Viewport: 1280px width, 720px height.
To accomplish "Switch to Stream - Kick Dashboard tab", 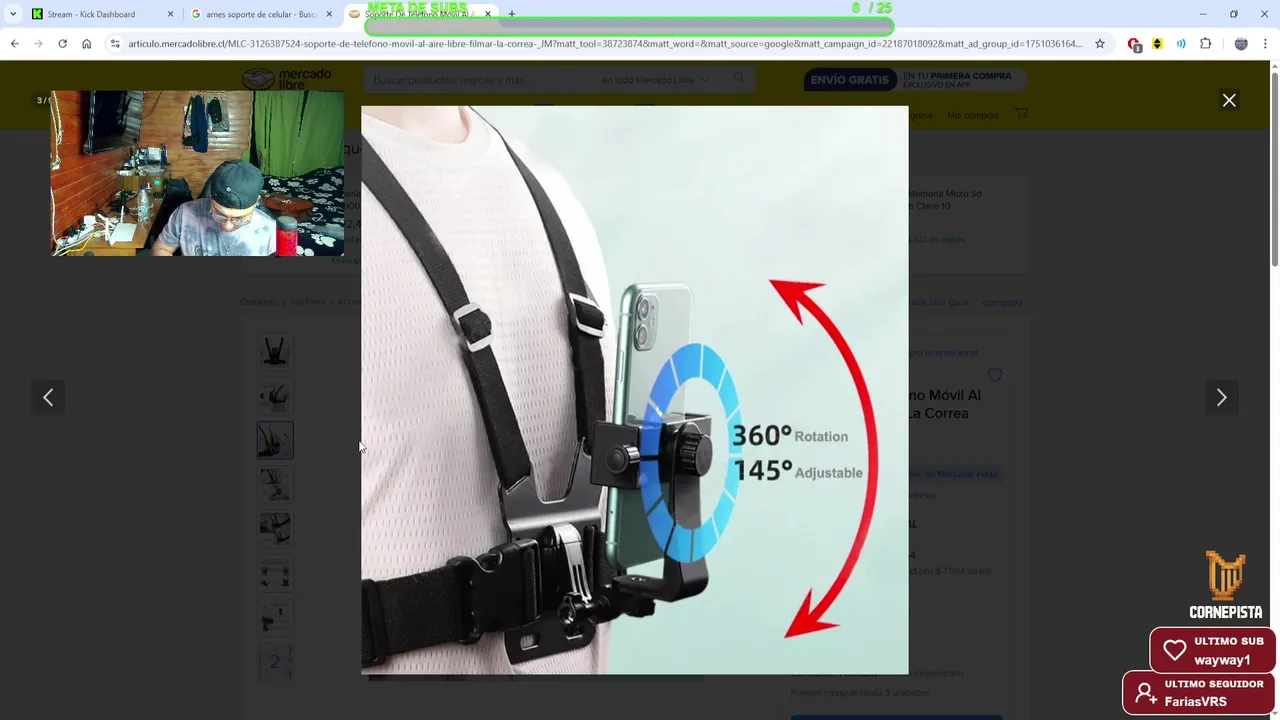I will tap(90, 14).
